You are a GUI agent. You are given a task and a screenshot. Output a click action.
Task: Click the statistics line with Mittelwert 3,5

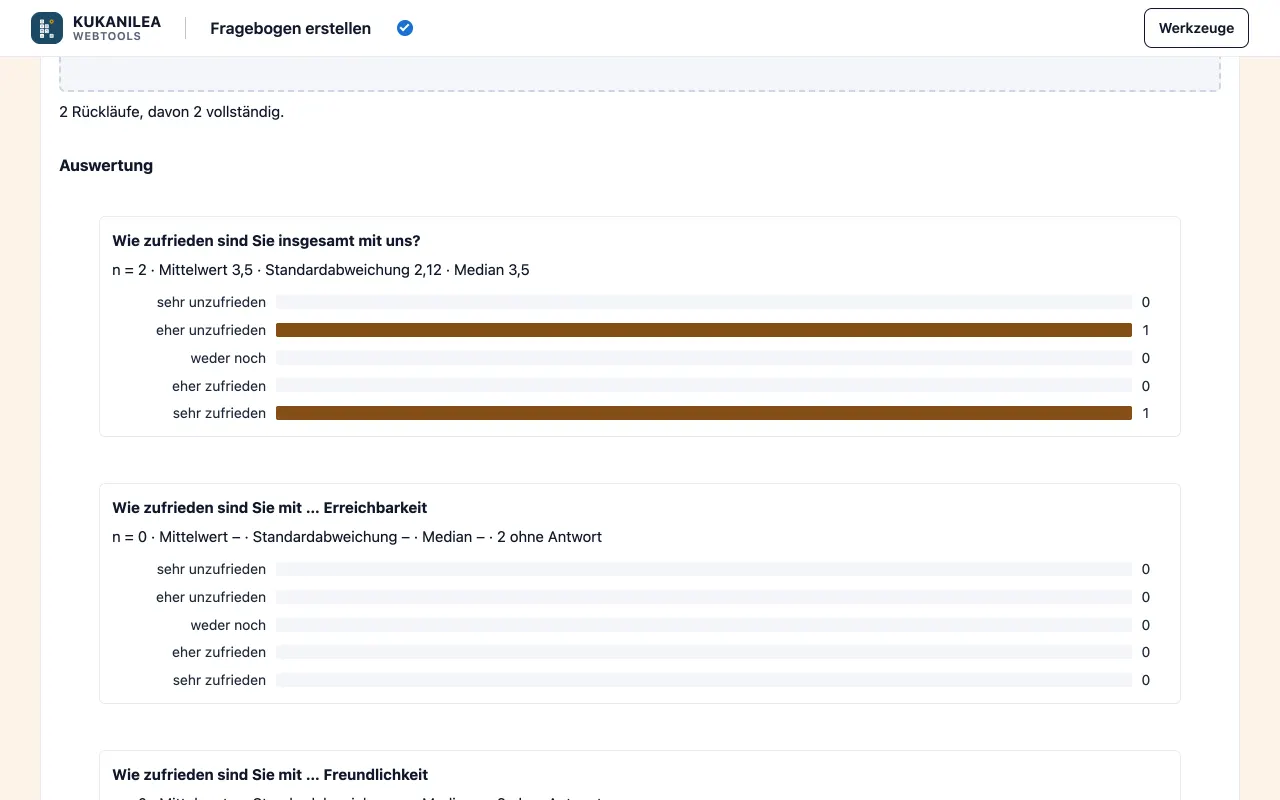(x=321, y=270)
